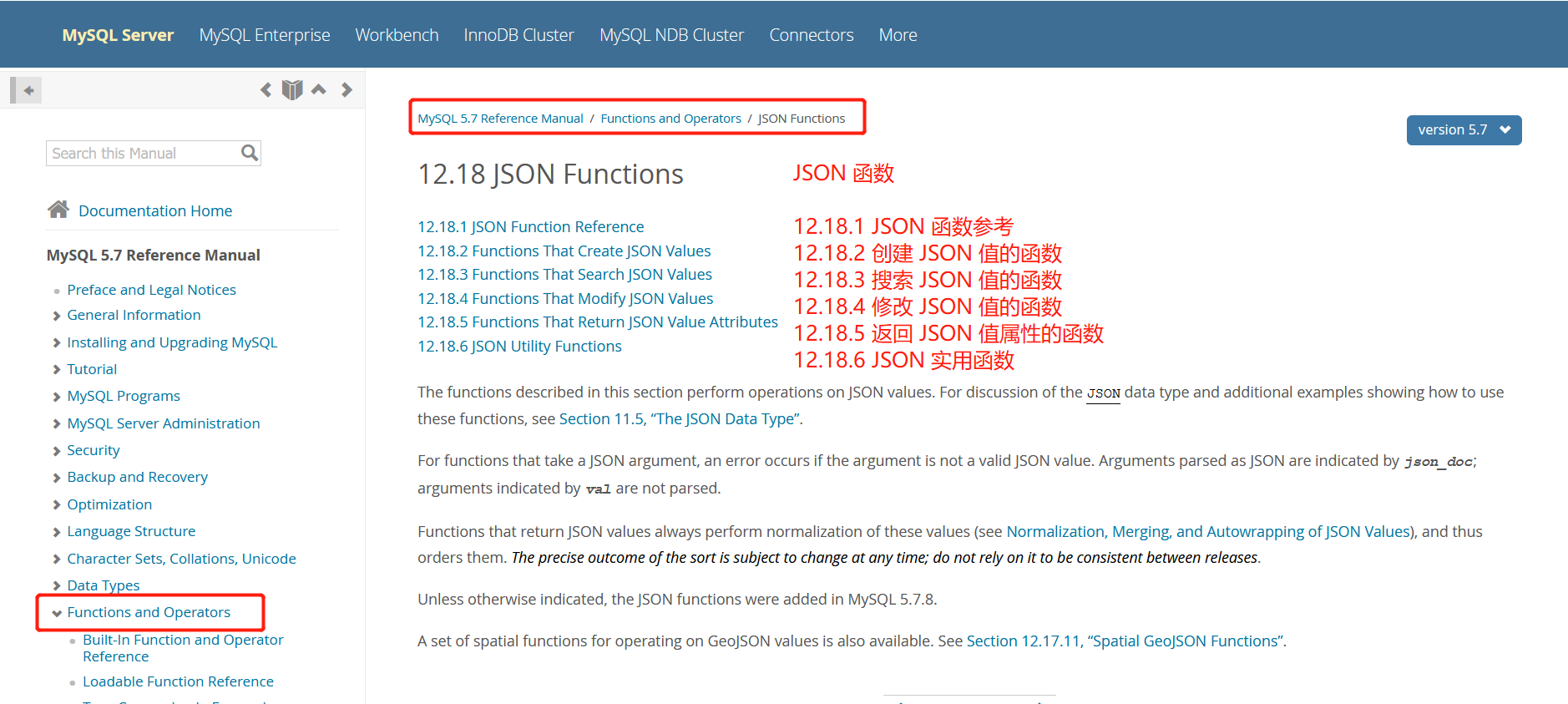Open MySQL Programs sidebar link
The image size is (1568, 704).
(124, 396)
